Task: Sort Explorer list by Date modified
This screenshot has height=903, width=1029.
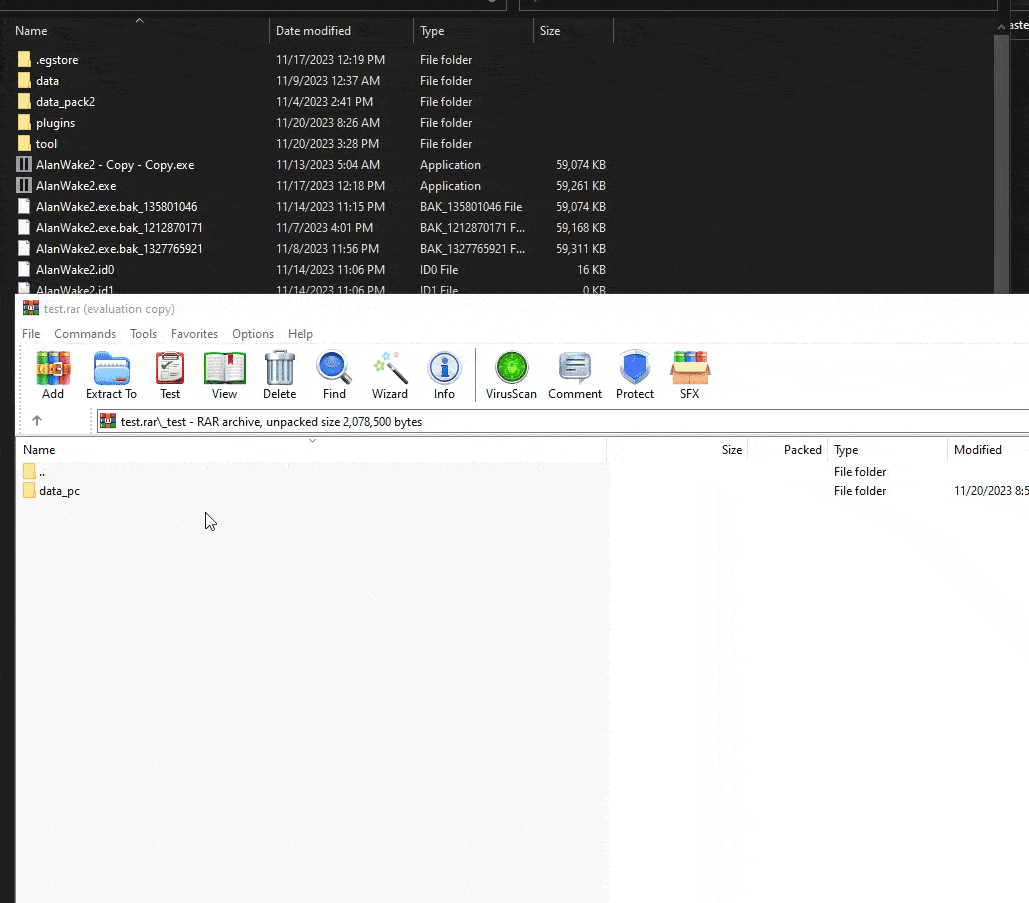Action: [x=313, y=31]
